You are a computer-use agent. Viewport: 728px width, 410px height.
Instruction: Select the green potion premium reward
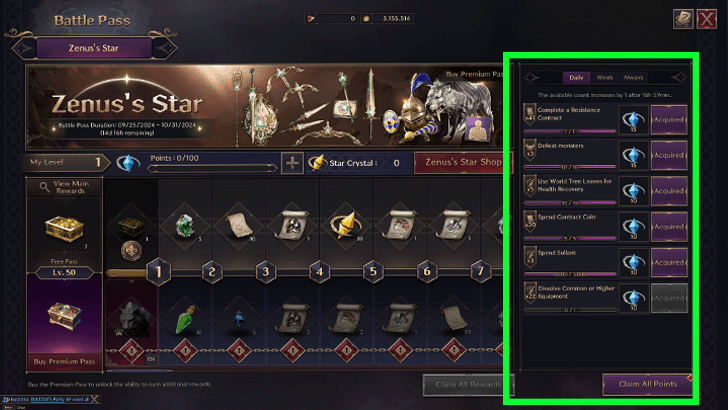(x=185, y=319)
